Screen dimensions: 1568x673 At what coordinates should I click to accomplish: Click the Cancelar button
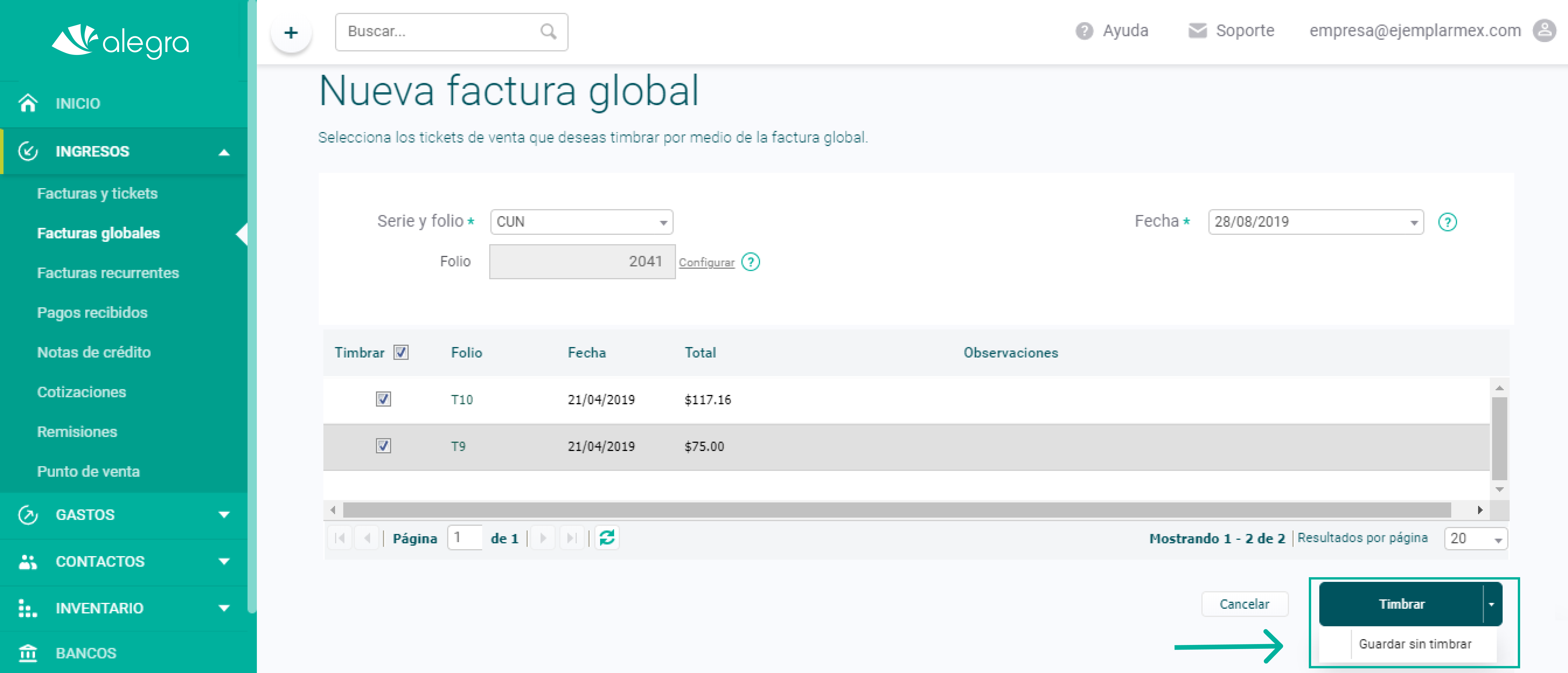tap(1244, 604)
